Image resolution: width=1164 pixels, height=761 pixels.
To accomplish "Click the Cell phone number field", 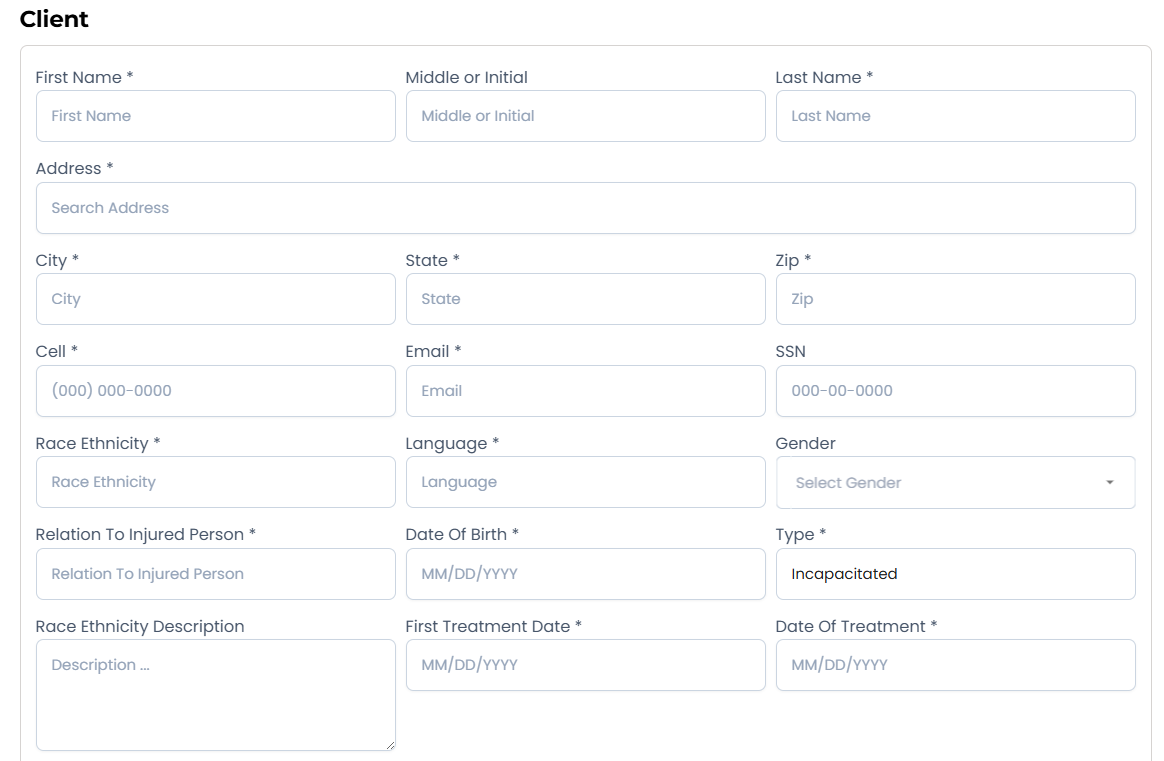I will click(x=215, y=391).
